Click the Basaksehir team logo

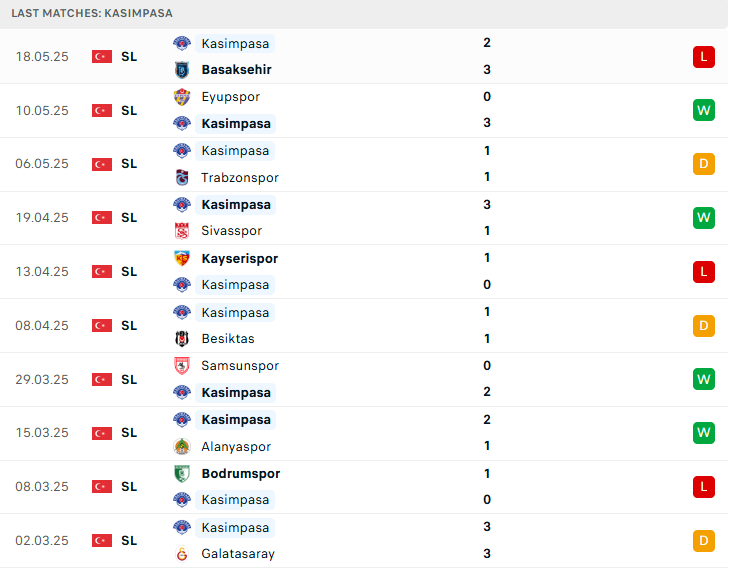click(182, 70)
